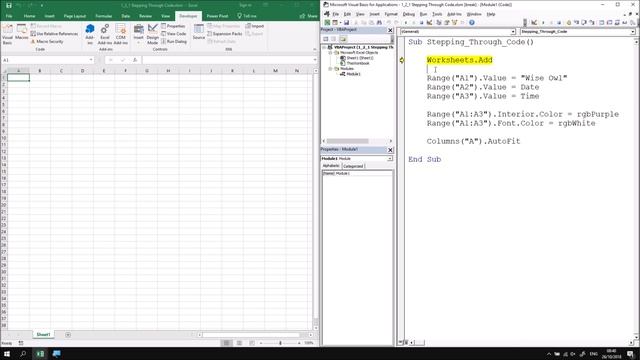Click Use Relative References in Code group
The height and width of the screenshot is (360, 640).
(x=54, y=34)
